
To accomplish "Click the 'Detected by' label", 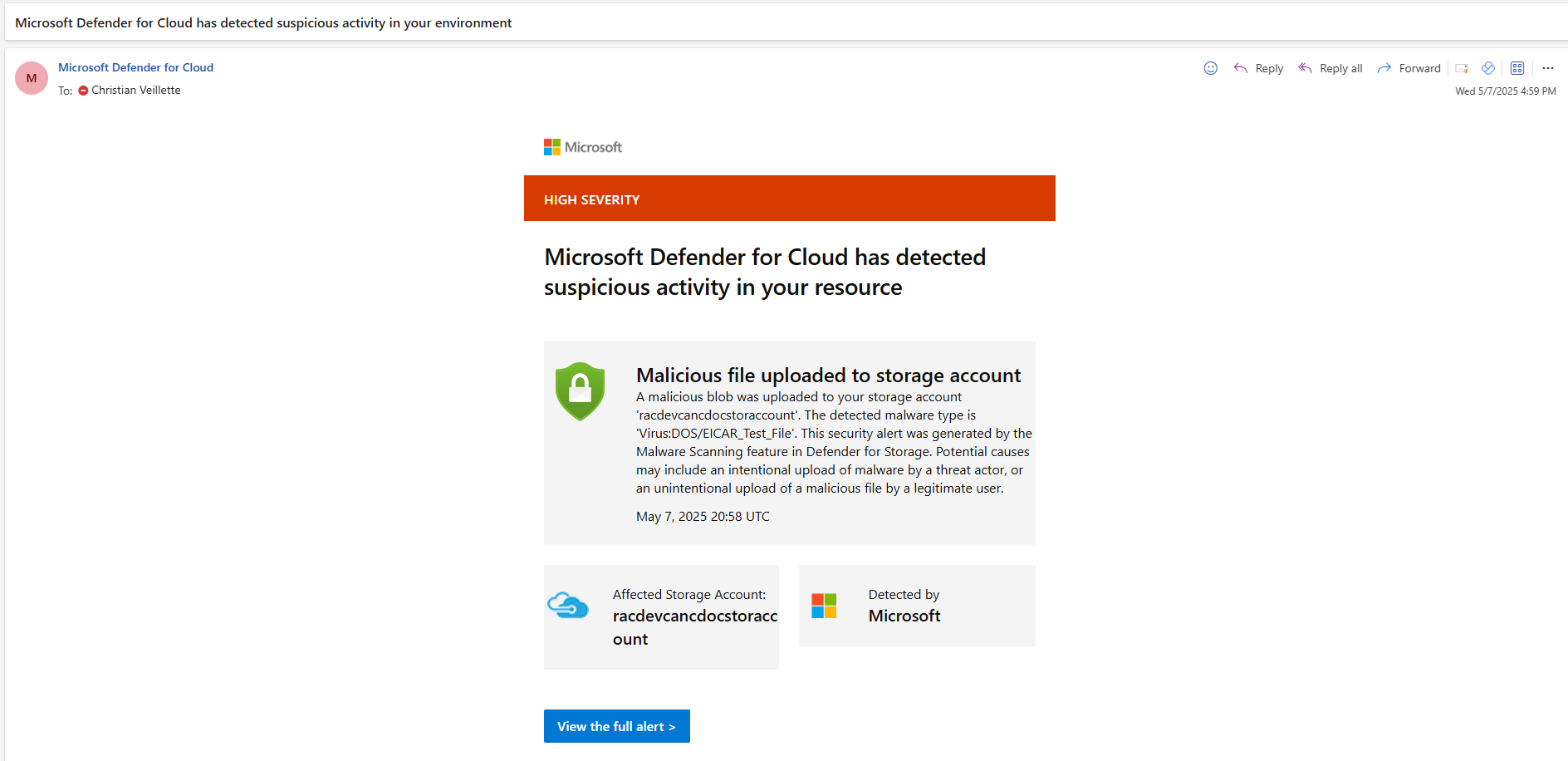I will tap(904, 594).
